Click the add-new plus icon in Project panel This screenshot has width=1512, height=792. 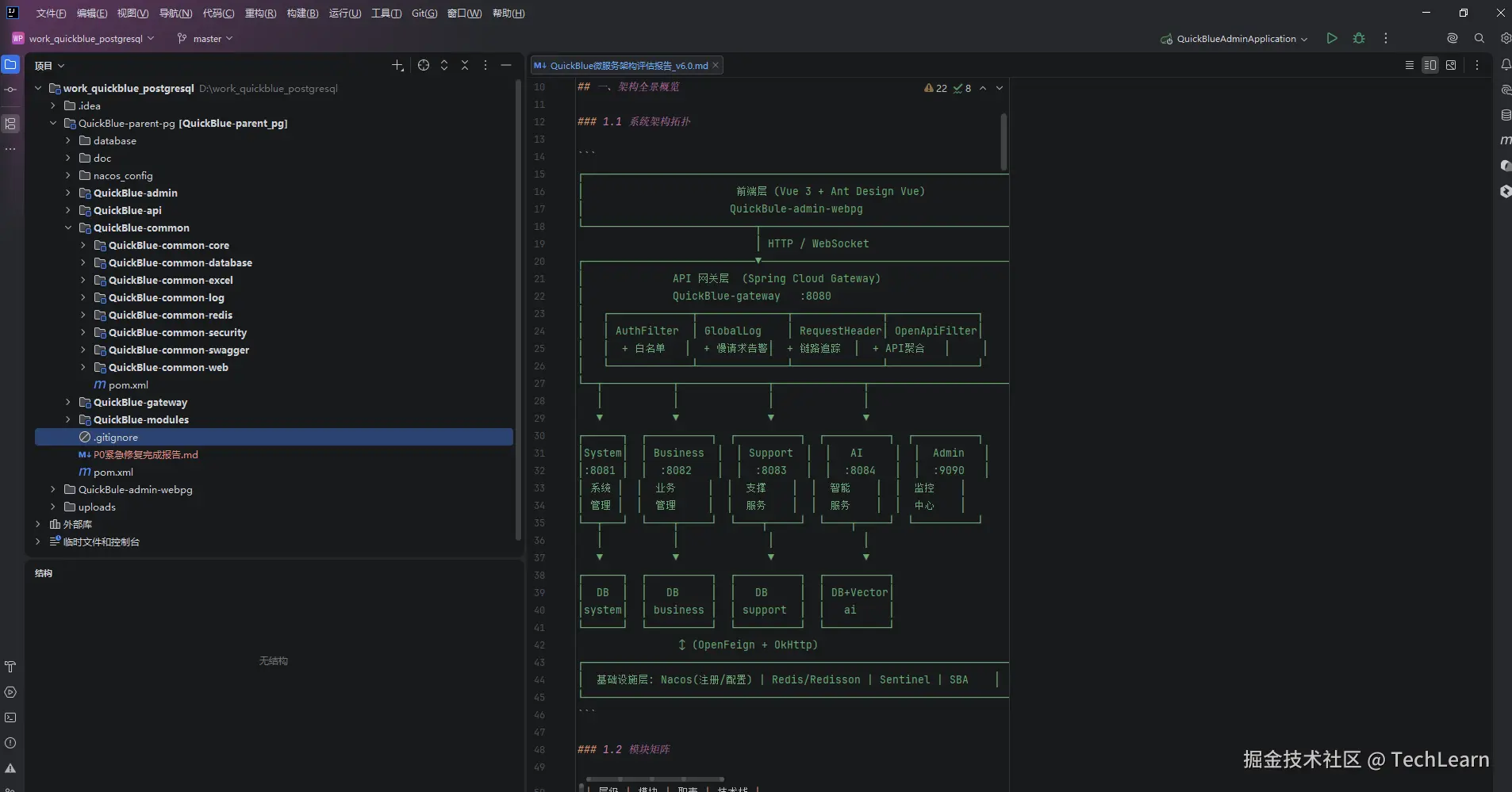pyautogui.click(x=397, y=65)
